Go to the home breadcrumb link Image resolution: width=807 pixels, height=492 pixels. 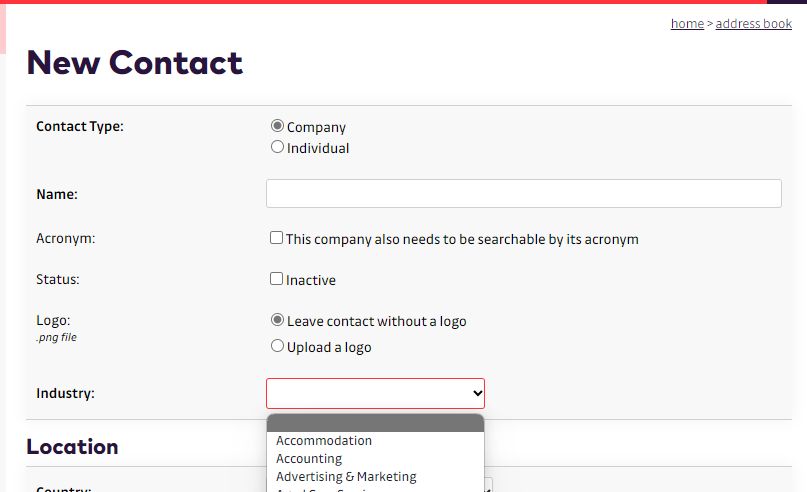(687, 24)
